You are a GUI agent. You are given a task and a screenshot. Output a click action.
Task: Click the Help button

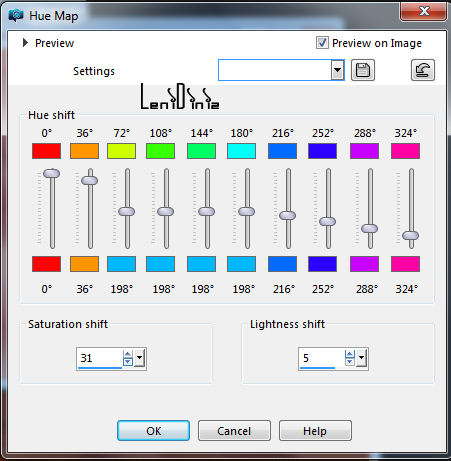tap(315, 431)
